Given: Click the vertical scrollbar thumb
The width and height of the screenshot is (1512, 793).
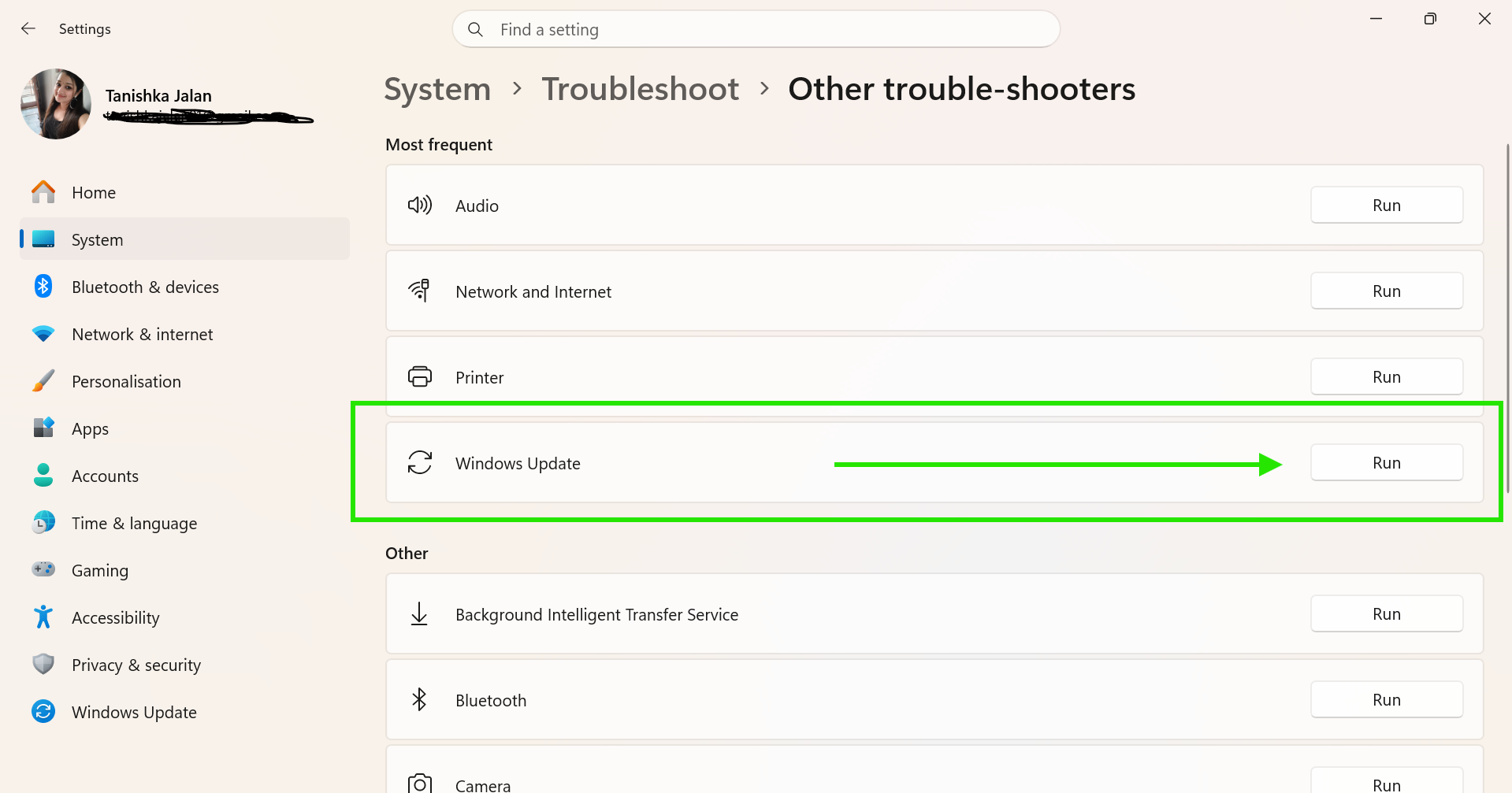Looking at the screenshot, I should point(1507,318).
